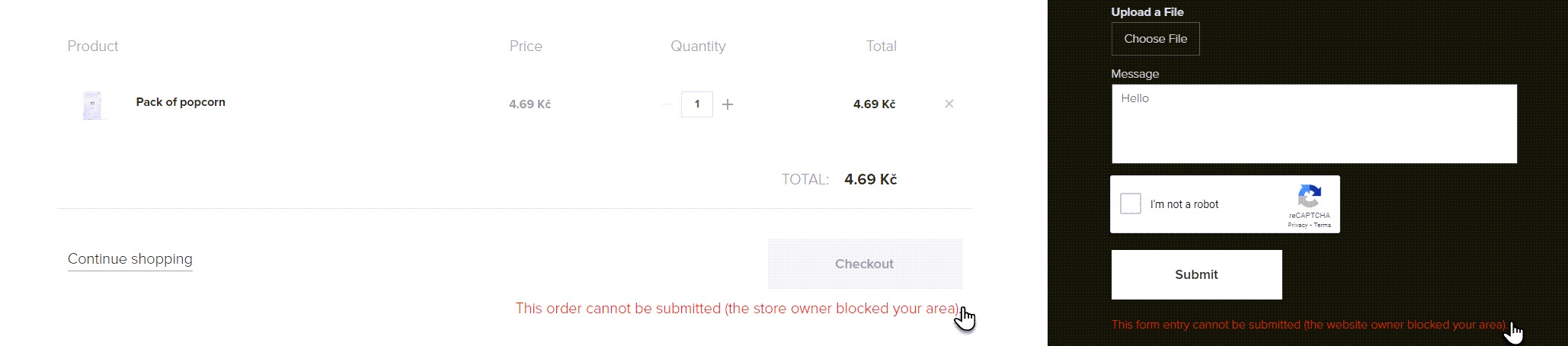1568x346 pixels.
Task: Click the reCAPTCHA logo icon
Action: [1309, 197]
